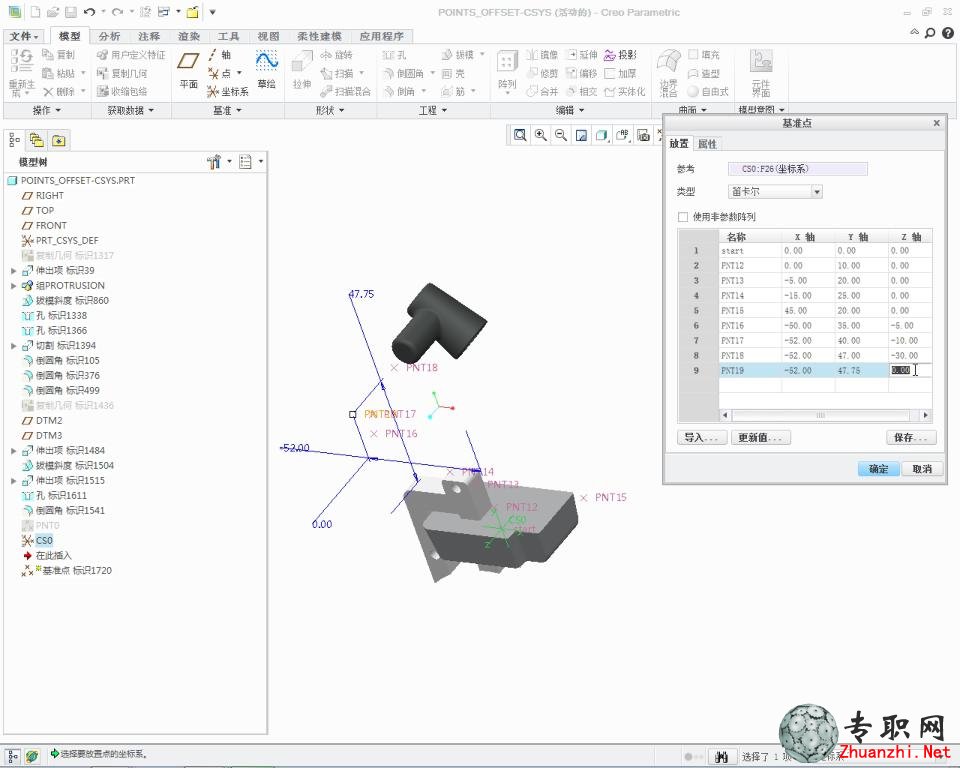
Task: Expand the 伸出项 标识1484 tree node
Action: (13, 450)
